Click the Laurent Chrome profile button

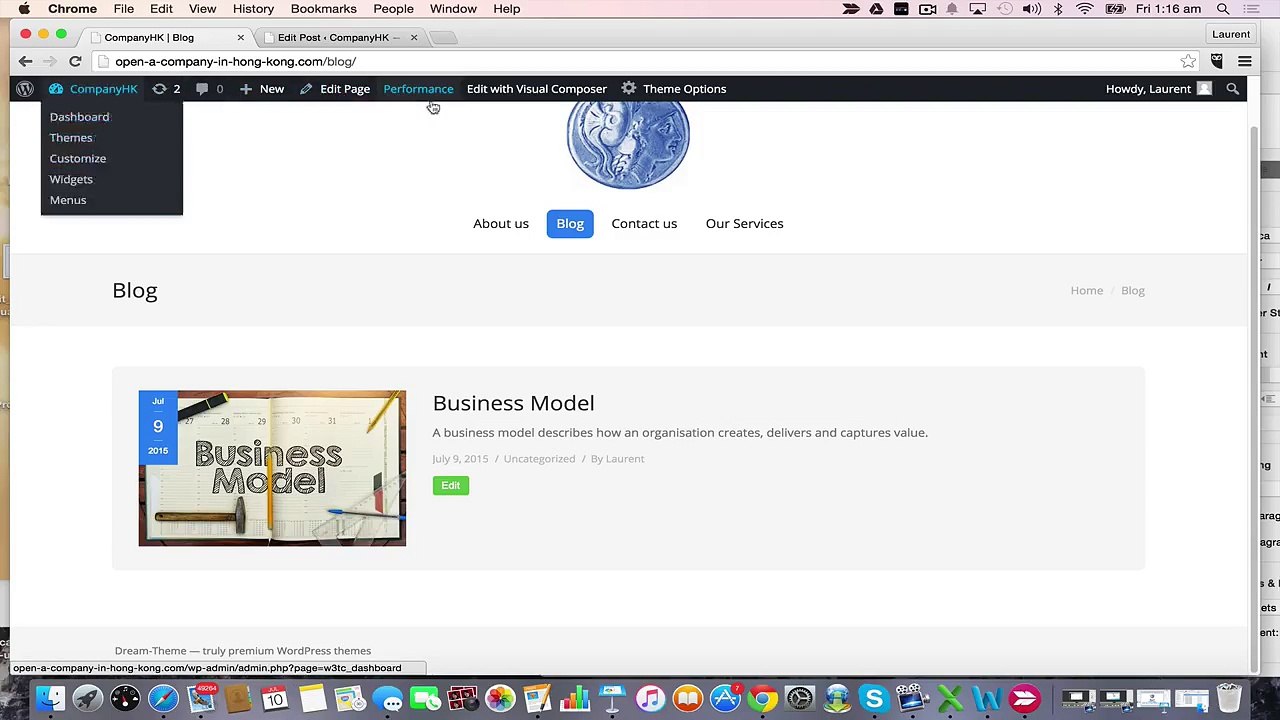1231,34
